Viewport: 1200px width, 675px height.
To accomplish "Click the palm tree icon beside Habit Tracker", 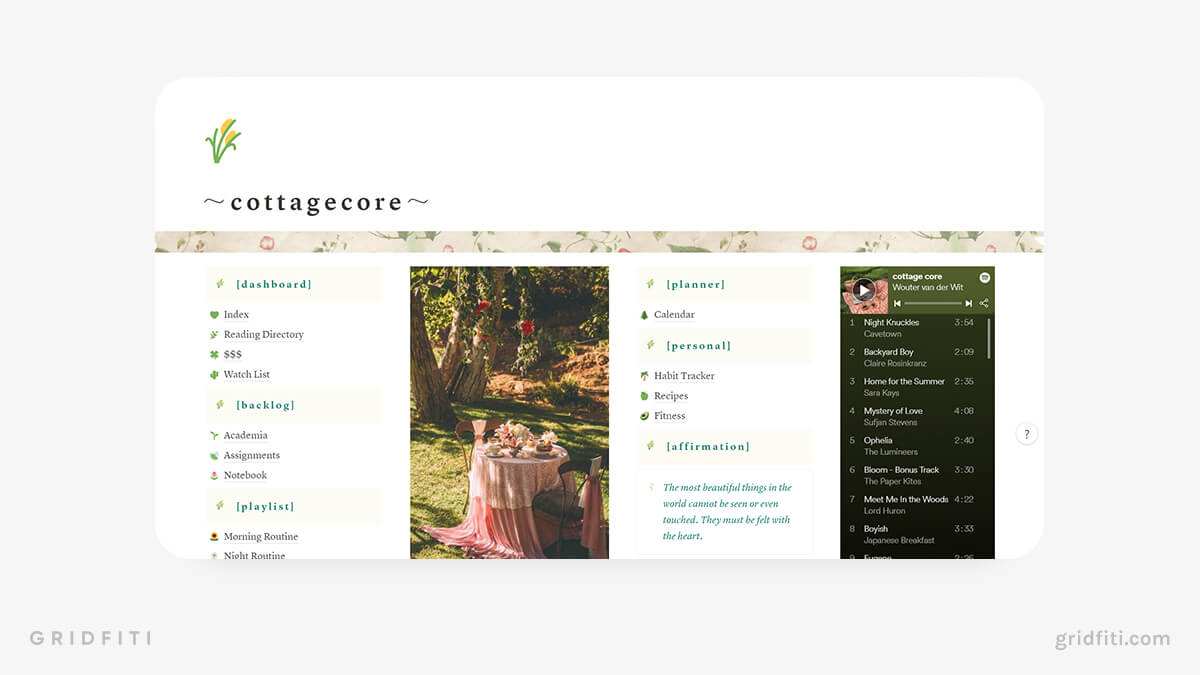I will (x=644, y=376).
